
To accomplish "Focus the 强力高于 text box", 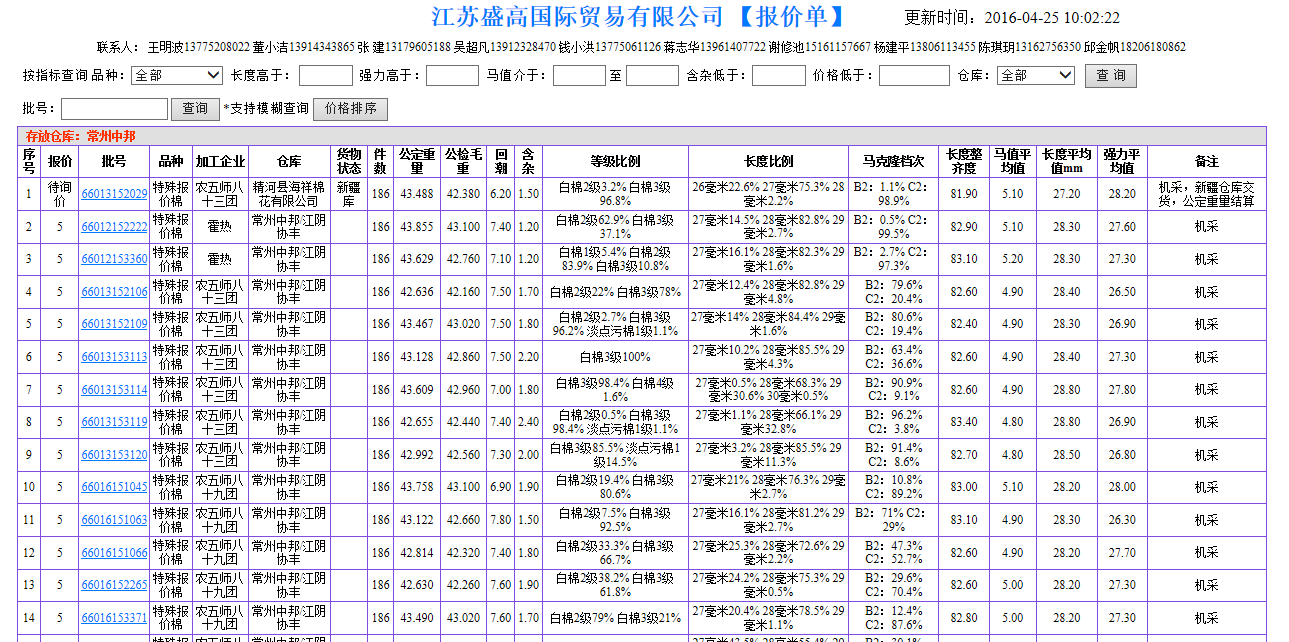I will [x=452, y=76].
